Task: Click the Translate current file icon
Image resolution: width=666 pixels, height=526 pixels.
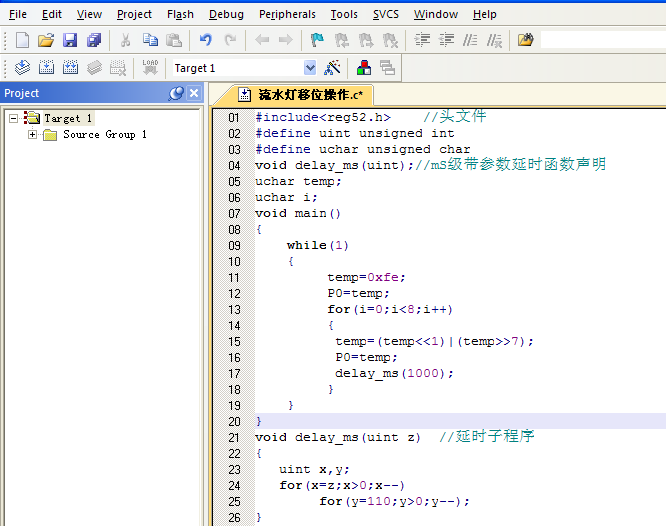Action: pos(21,68)
